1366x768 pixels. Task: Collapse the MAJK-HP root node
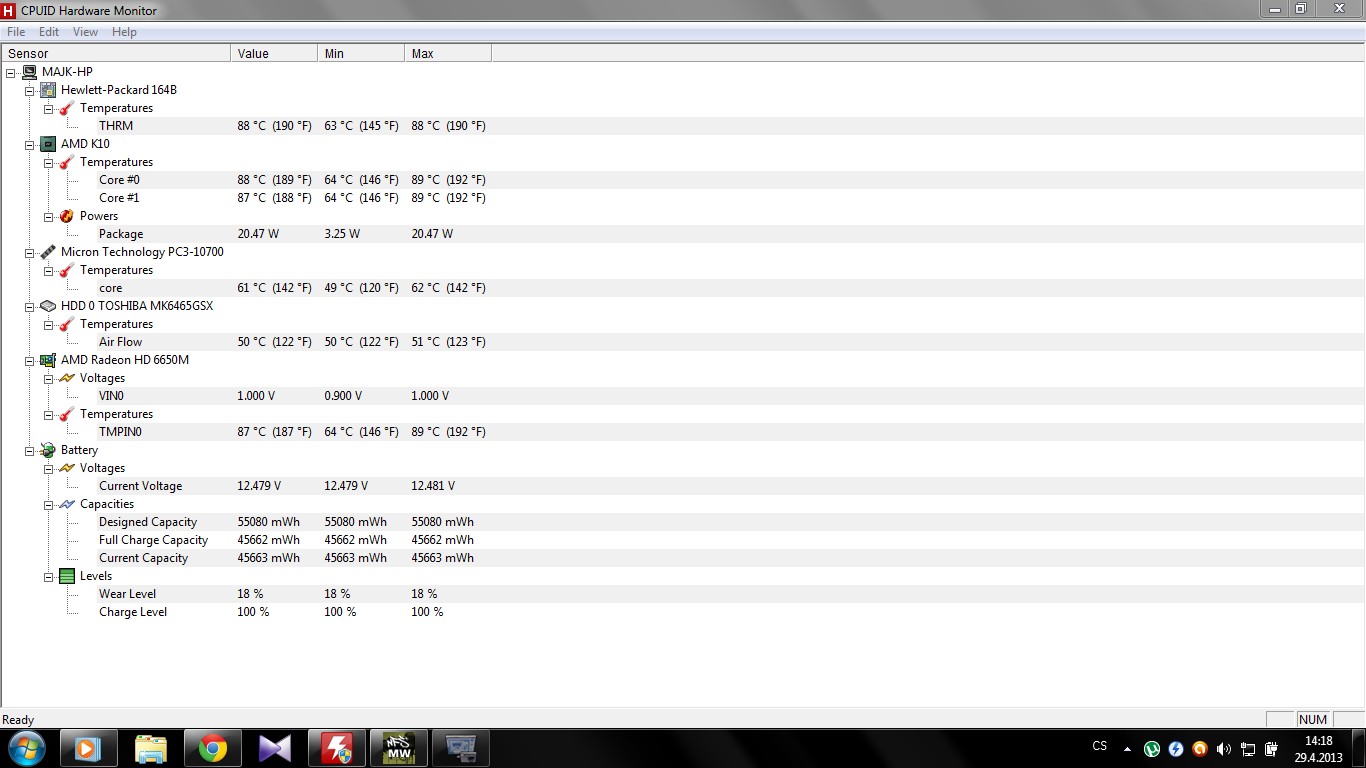[x=10, y=72]
